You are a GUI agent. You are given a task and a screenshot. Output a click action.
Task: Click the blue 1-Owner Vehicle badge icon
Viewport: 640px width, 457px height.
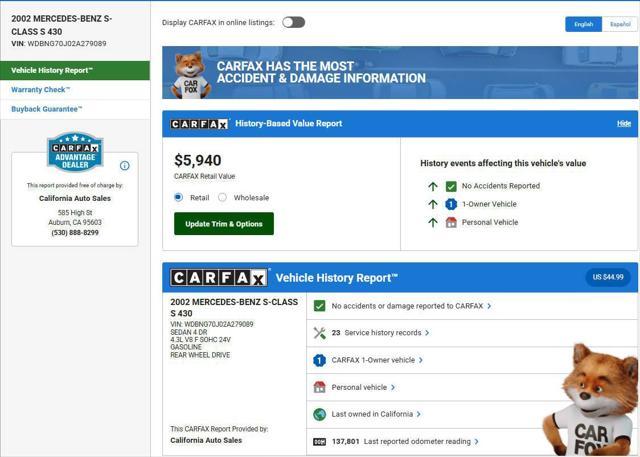point(451,204)
